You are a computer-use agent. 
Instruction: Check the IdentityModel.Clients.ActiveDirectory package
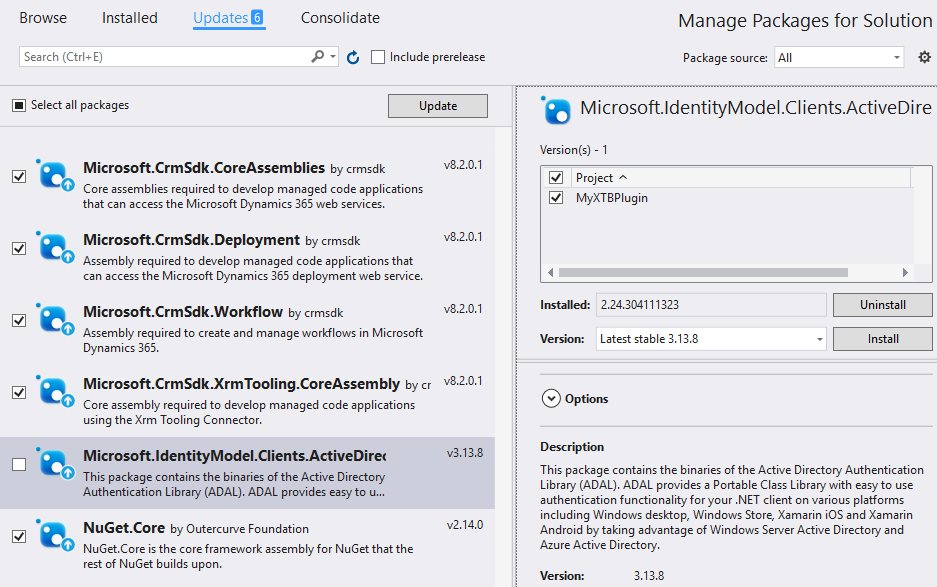coord(19,464)
